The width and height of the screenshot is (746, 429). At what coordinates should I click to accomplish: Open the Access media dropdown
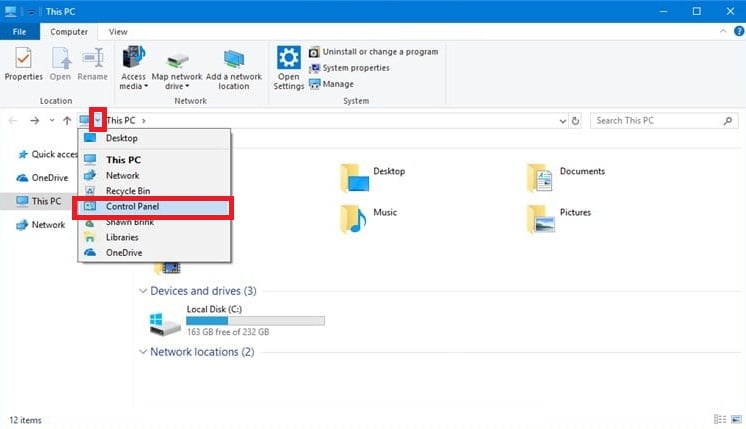[x=133, y=68]
